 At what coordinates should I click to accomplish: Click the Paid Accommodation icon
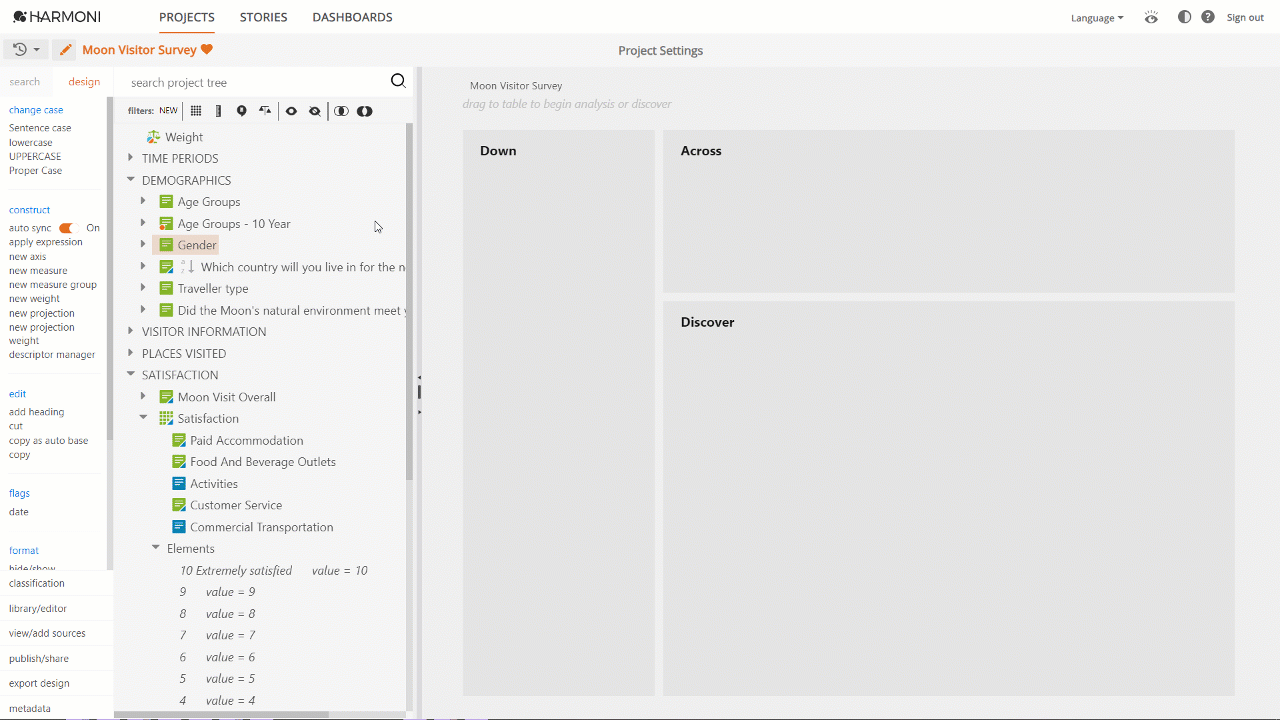pos(179,440)
